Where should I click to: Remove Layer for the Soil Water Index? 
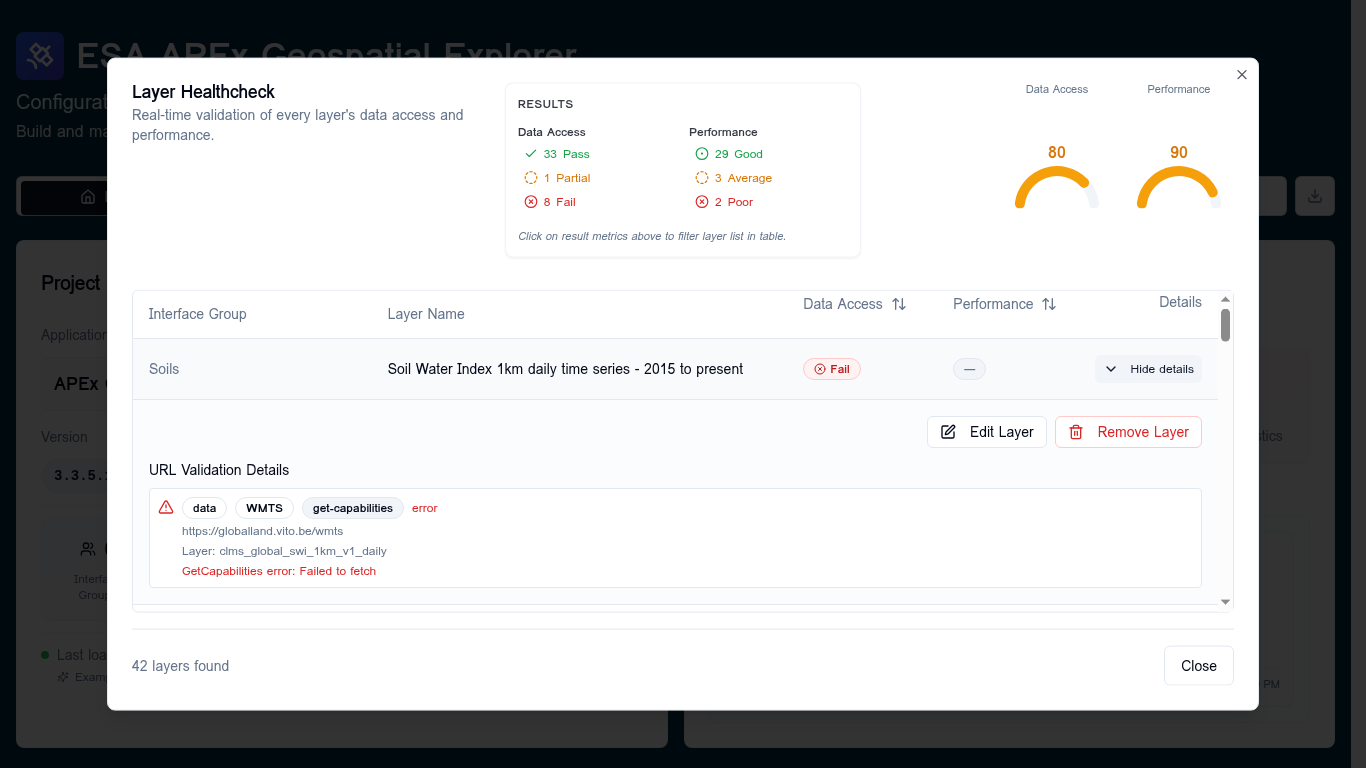tap(1128, 432)
